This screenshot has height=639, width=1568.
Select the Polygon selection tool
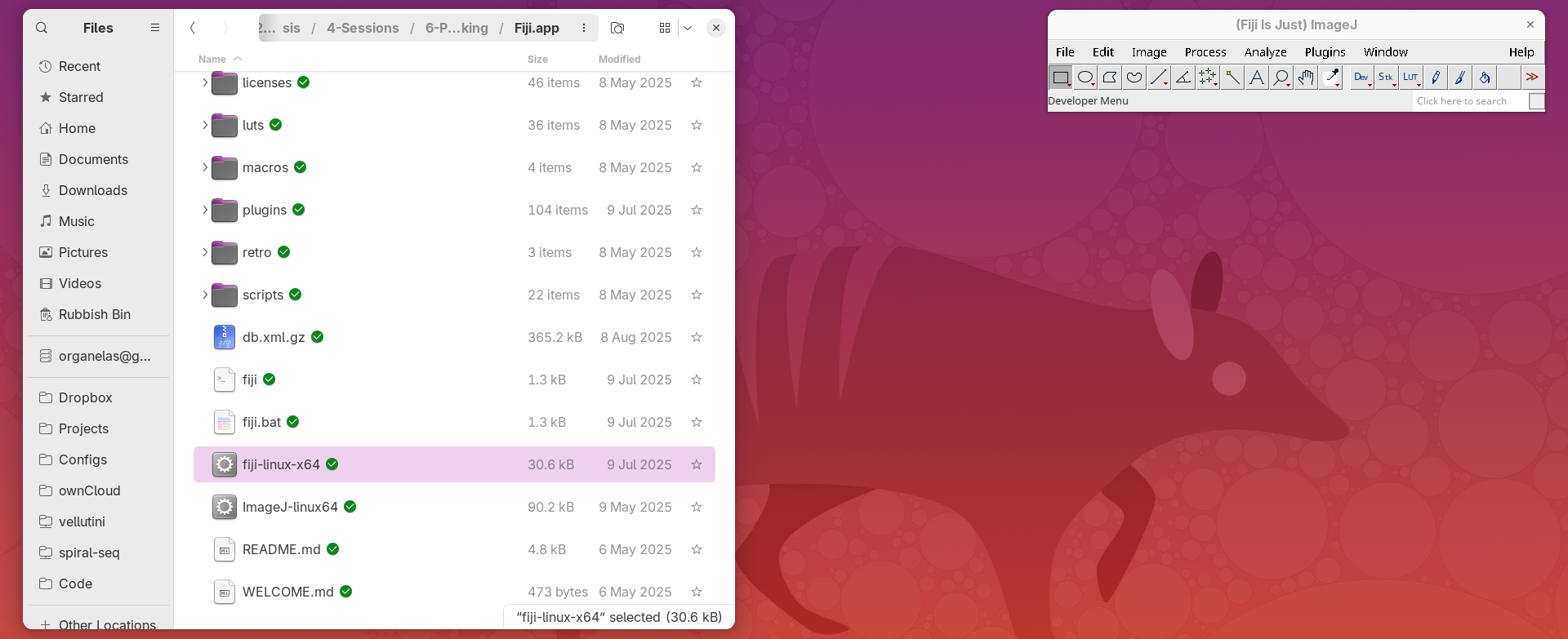coord(1110,78)
